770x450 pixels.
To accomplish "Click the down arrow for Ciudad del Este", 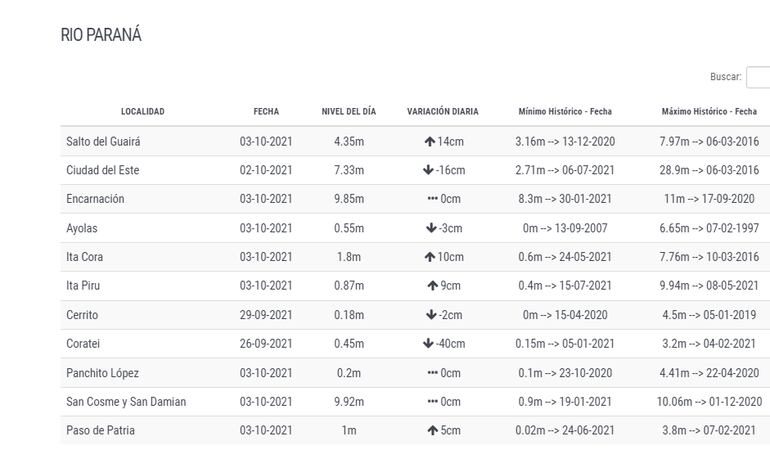I will pyautogui.click(x=429, y=170).
